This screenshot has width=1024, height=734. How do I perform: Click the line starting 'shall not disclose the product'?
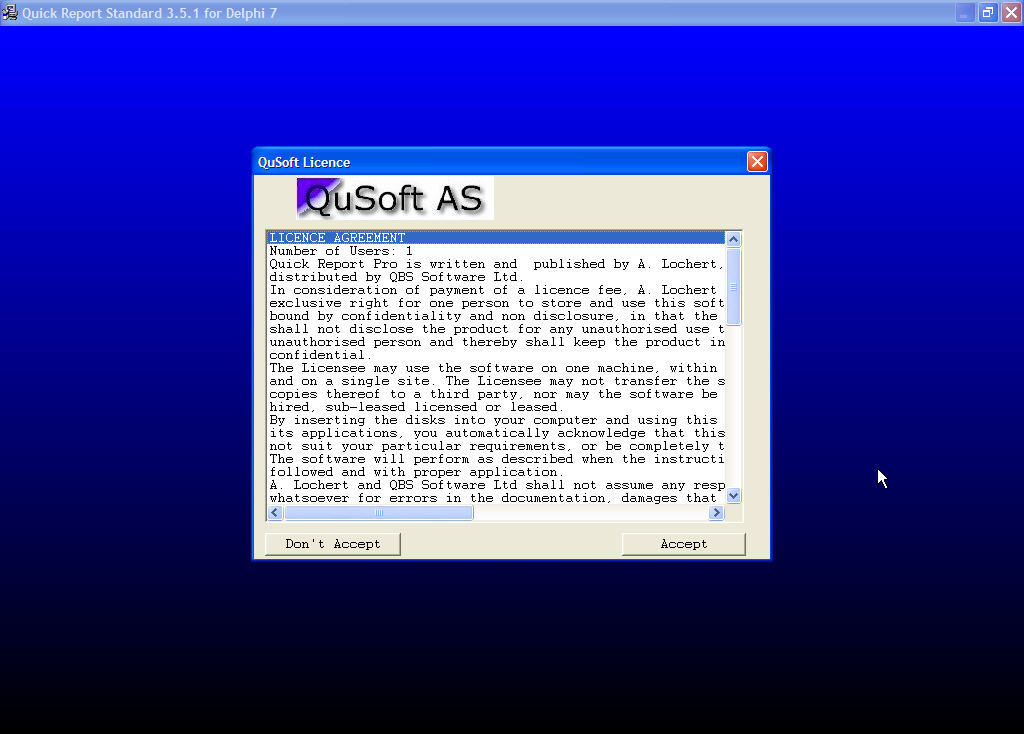496,328
